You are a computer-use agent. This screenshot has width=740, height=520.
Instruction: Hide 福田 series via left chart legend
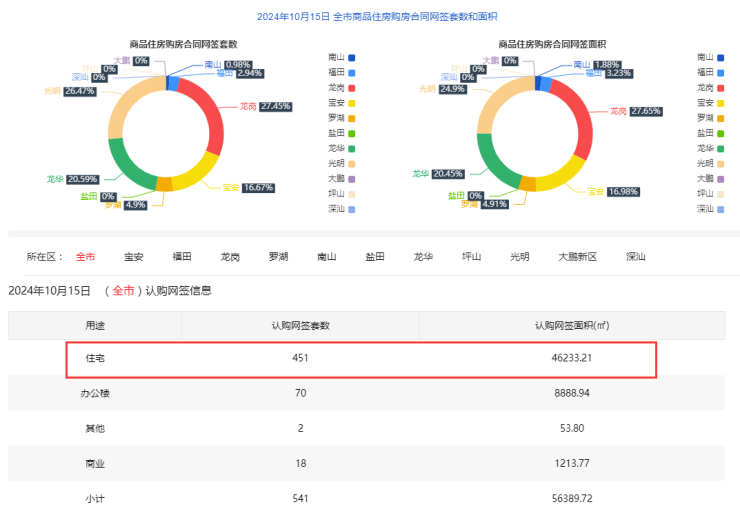pos(351,72)
